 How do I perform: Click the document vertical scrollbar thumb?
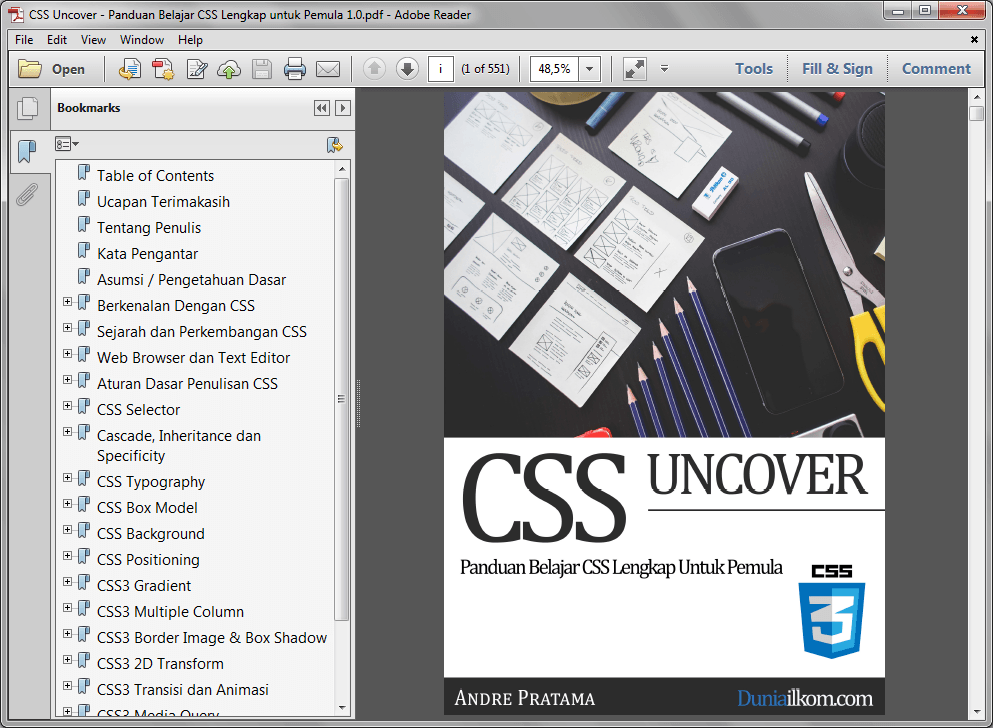pyautogui.click(x=977, y=113)
